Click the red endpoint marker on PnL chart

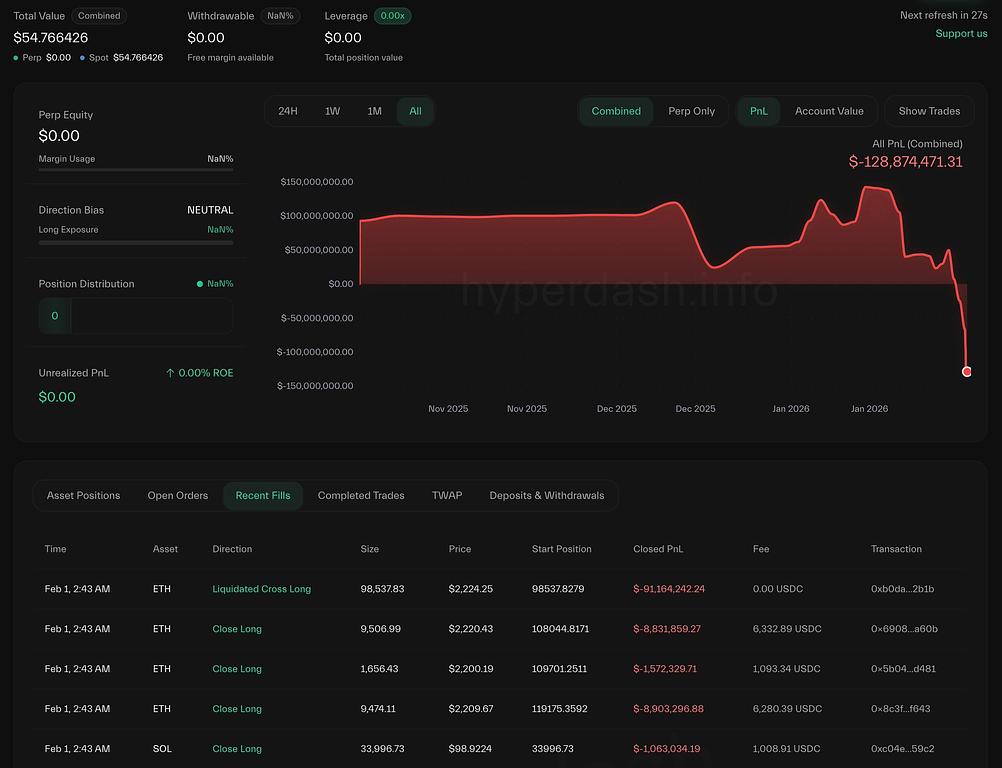[966, 371]
